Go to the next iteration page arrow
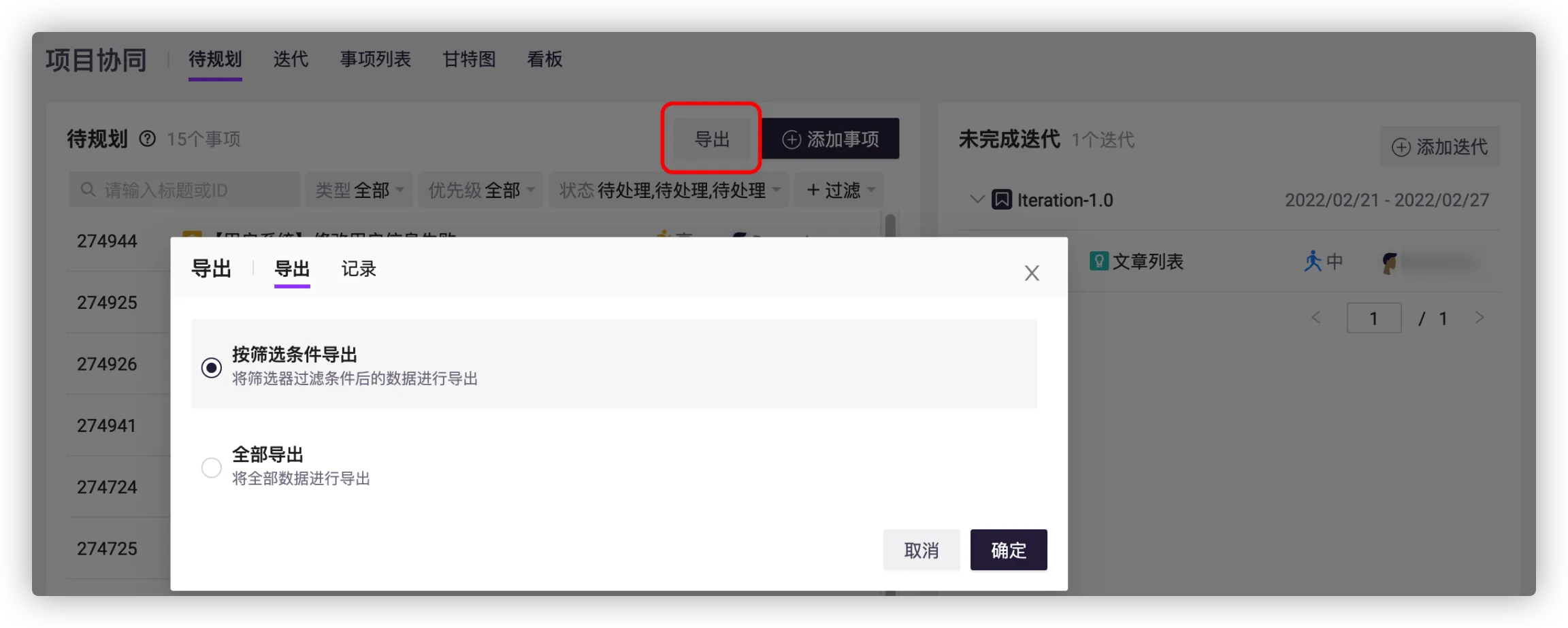The height and width of the screenshot is (628, 1568). point(1480,318)
